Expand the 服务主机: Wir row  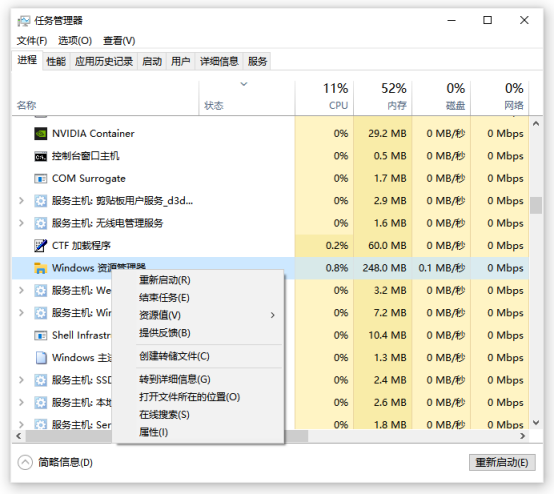point(21,313)
